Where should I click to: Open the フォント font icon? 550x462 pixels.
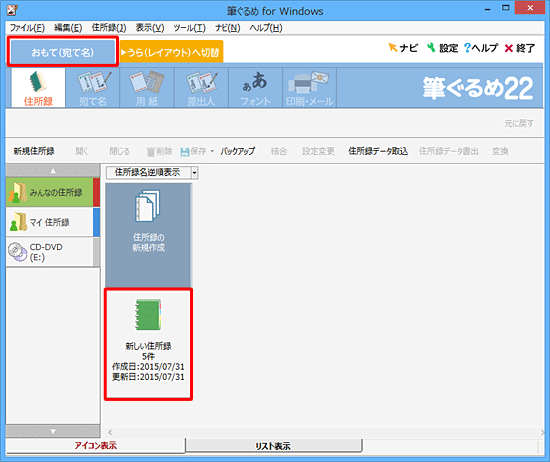(x=255, y=88)
